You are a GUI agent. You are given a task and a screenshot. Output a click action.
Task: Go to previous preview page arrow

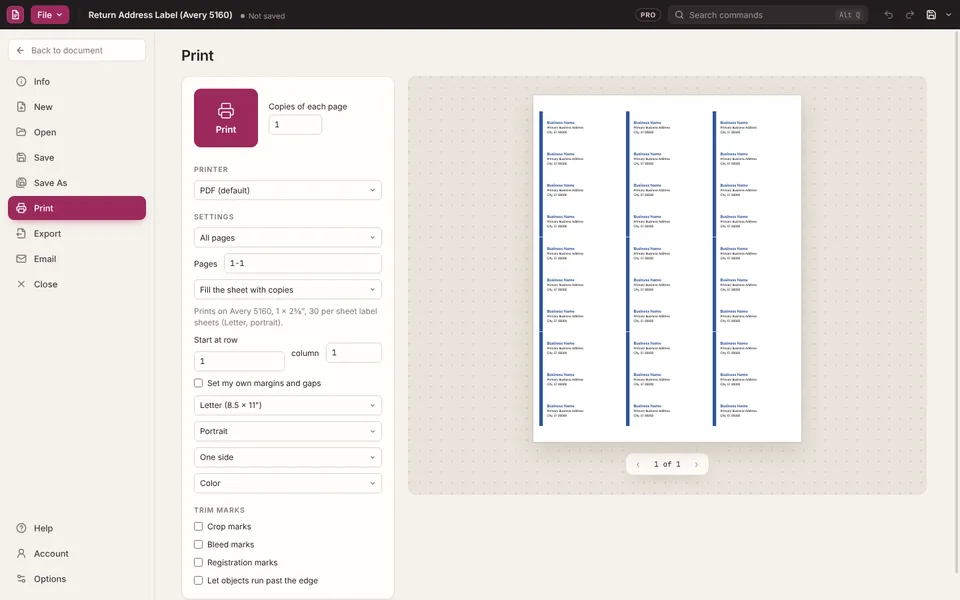pyautogui.click(x=638, y=465)
